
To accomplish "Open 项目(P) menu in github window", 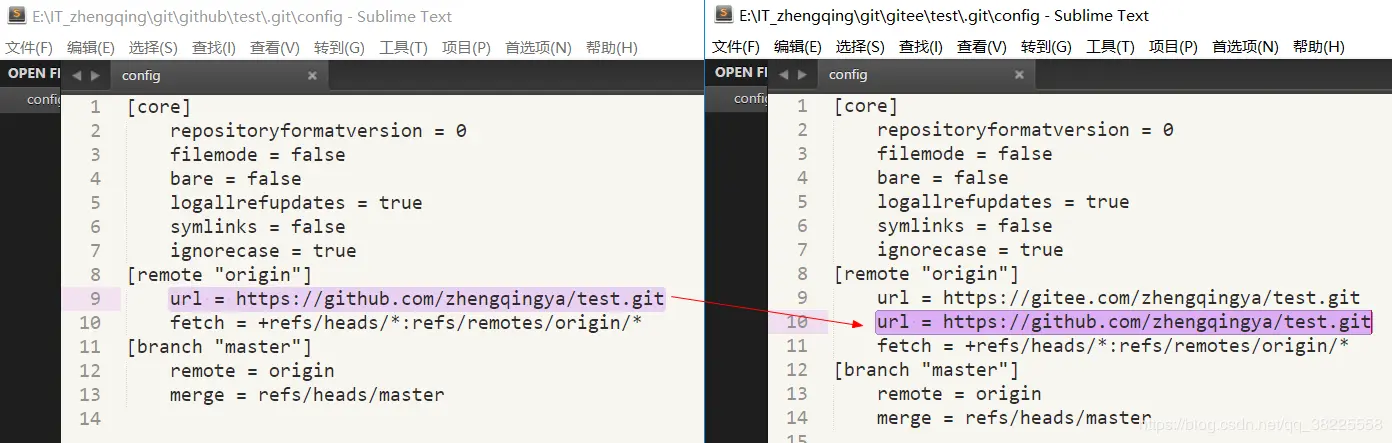I will pos(466,48).
